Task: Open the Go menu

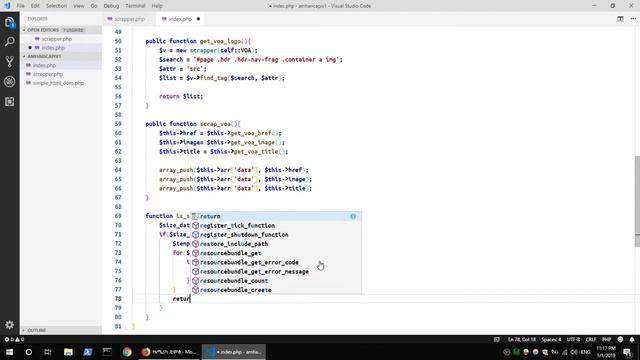Action: (x=94, y=6)
